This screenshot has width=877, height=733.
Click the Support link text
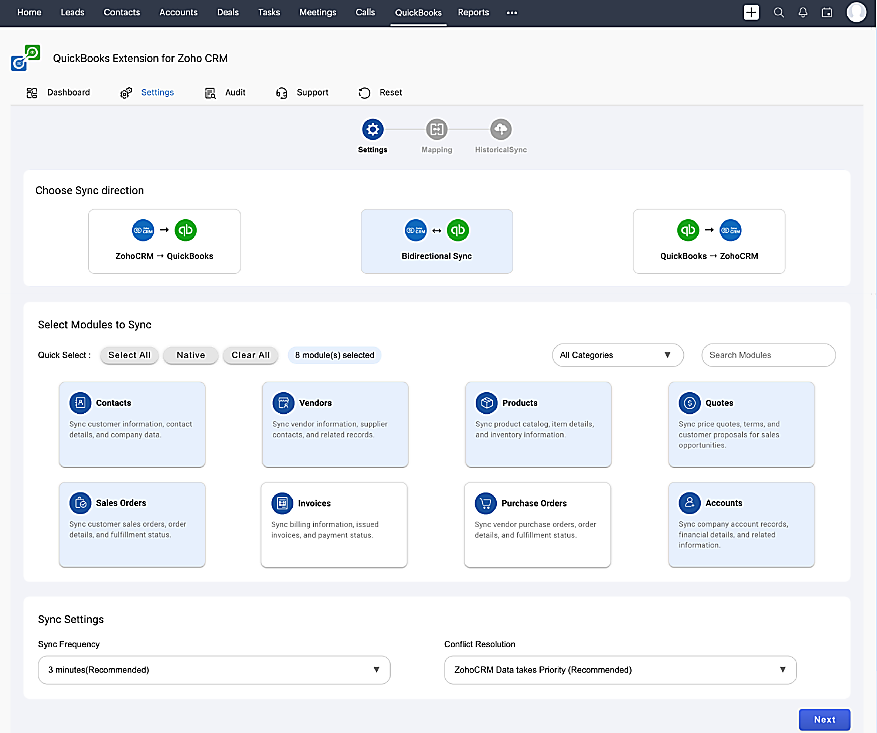coord(313,93)
